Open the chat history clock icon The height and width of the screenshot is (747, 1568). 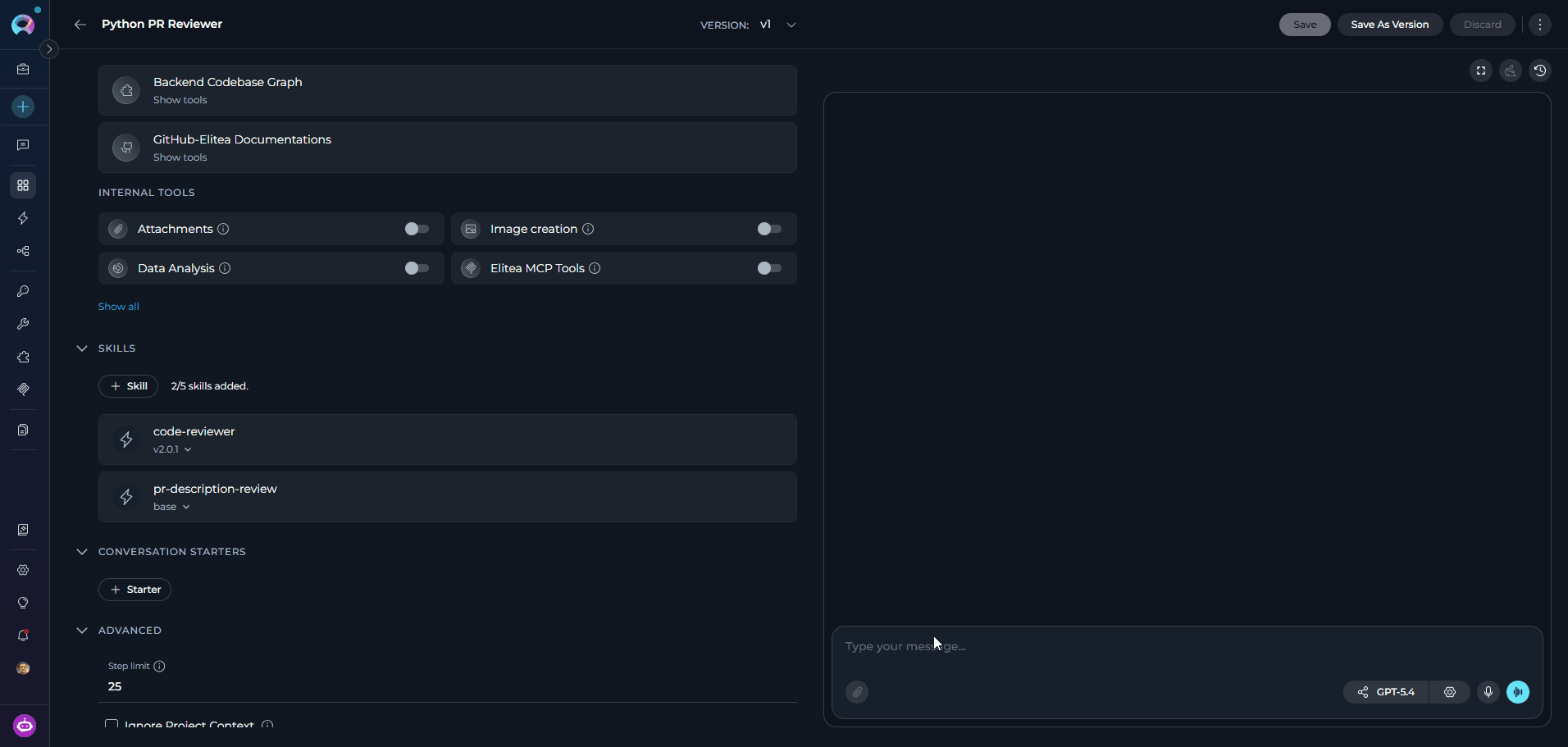(x=1540, y=71)
